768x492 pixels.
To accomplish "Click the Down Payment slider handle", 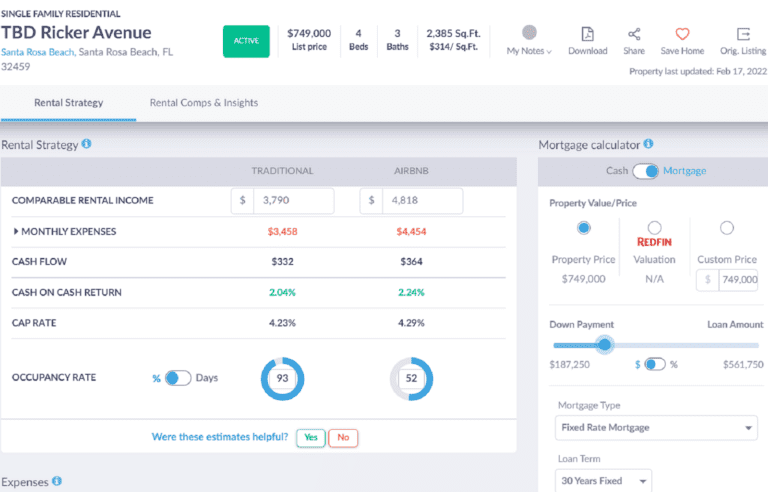I will coord(604,345).
